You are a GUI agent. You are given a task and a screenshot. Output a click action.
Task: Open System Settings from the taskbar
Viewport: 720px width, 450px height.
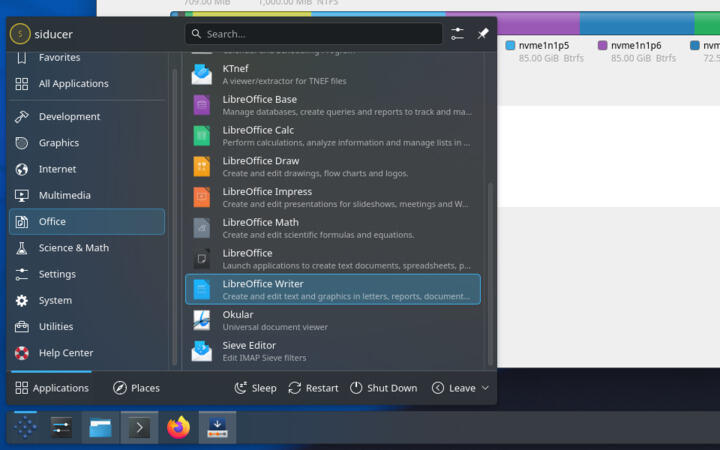pos(61,428)
